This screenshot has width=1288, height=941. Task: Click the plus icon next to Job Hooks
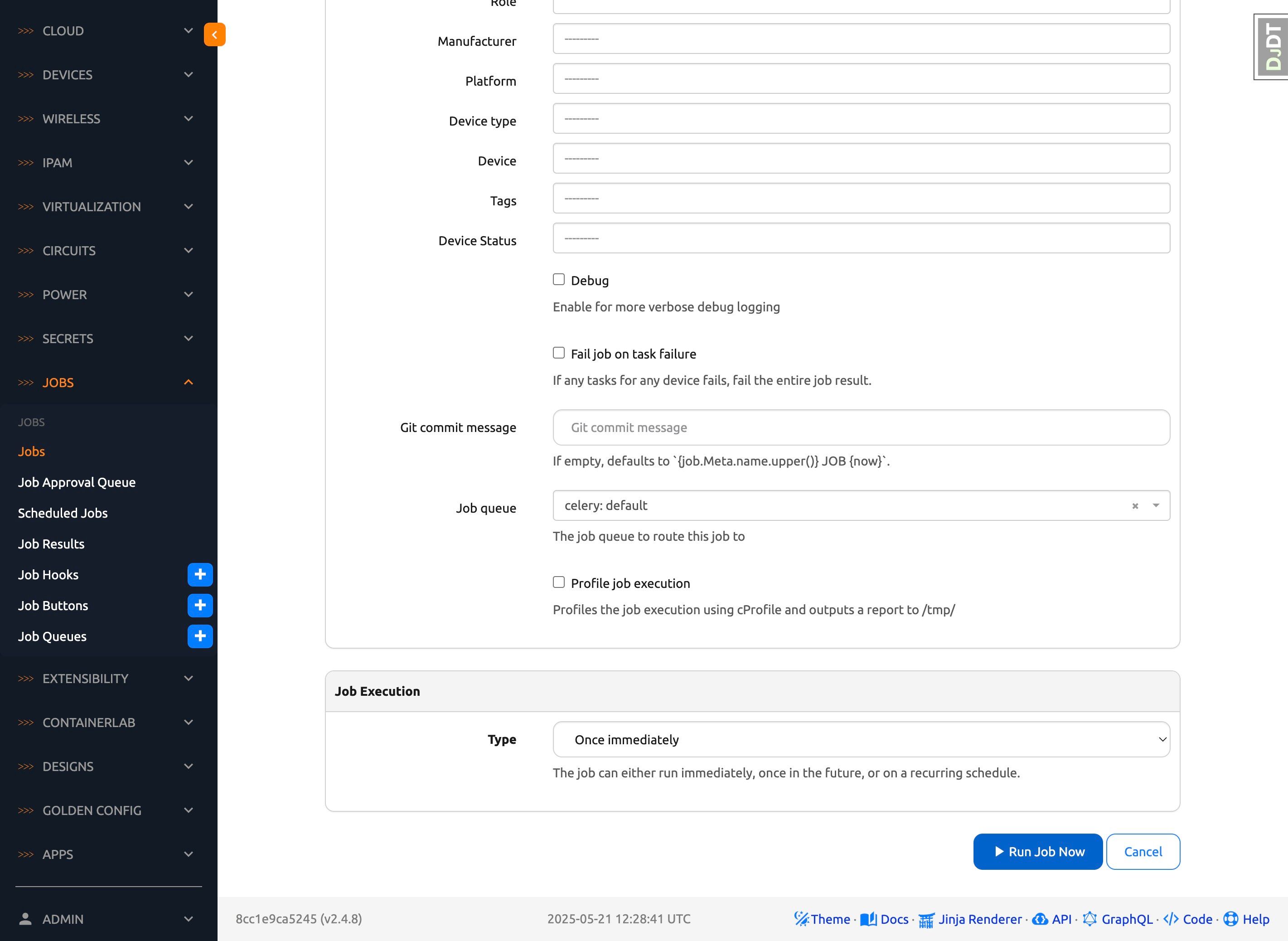200,574
